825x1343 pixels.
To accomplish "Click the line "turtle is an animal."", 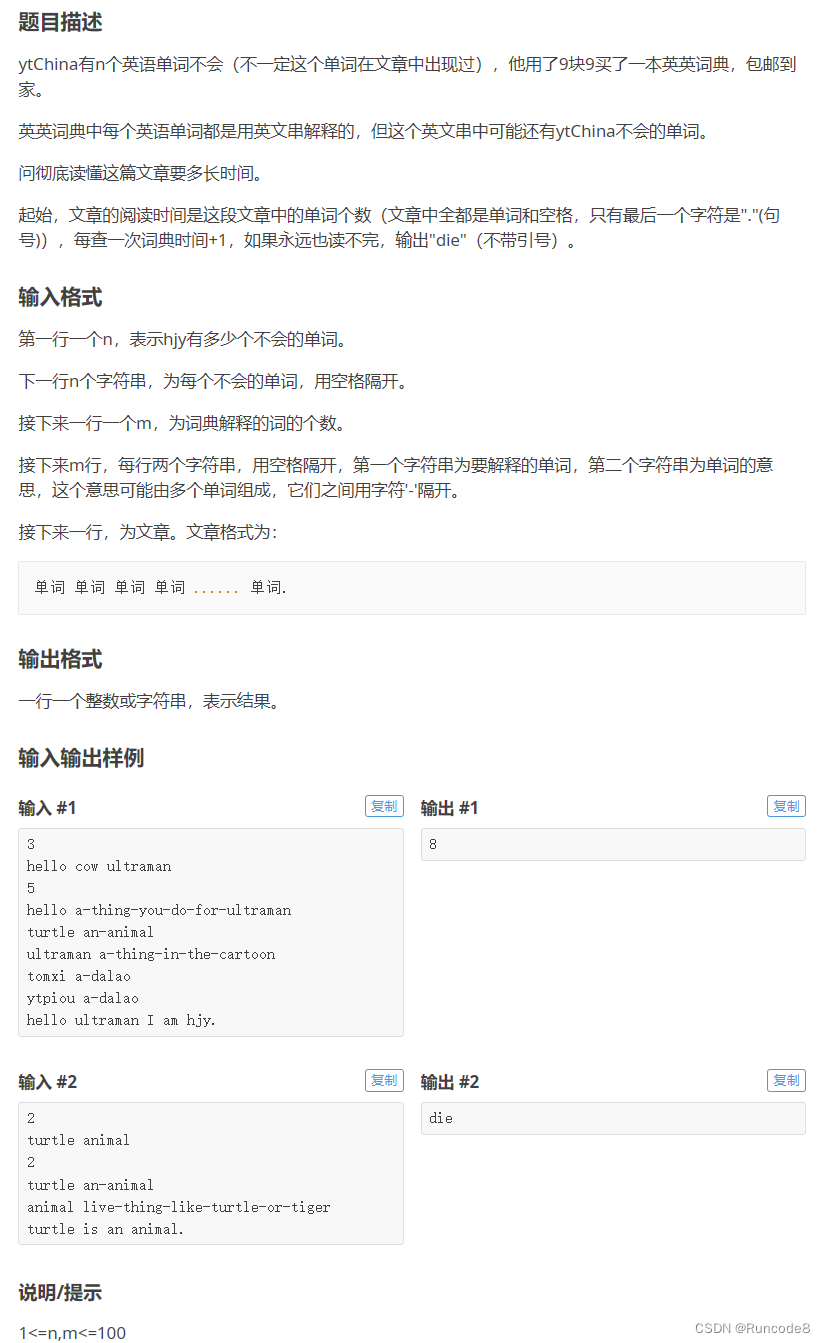I will (x=106, y=1229).
